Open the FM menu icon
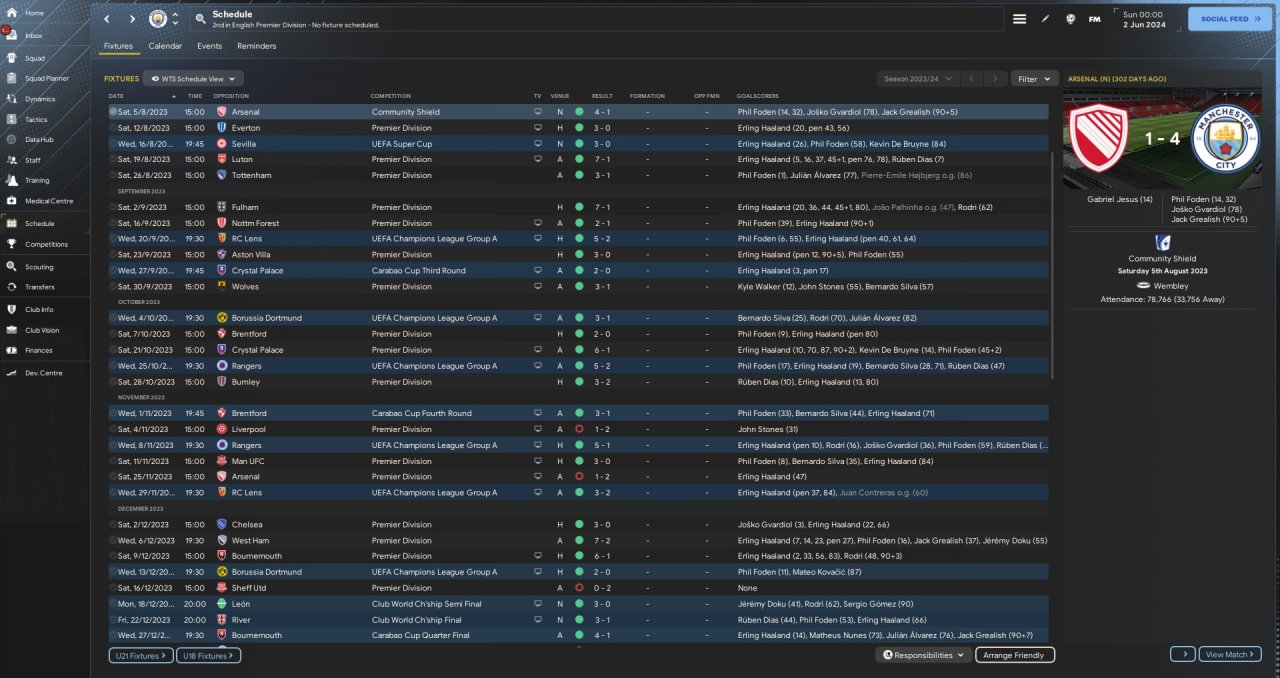This screenshot has width=1280, height=678. (1094, 19)
